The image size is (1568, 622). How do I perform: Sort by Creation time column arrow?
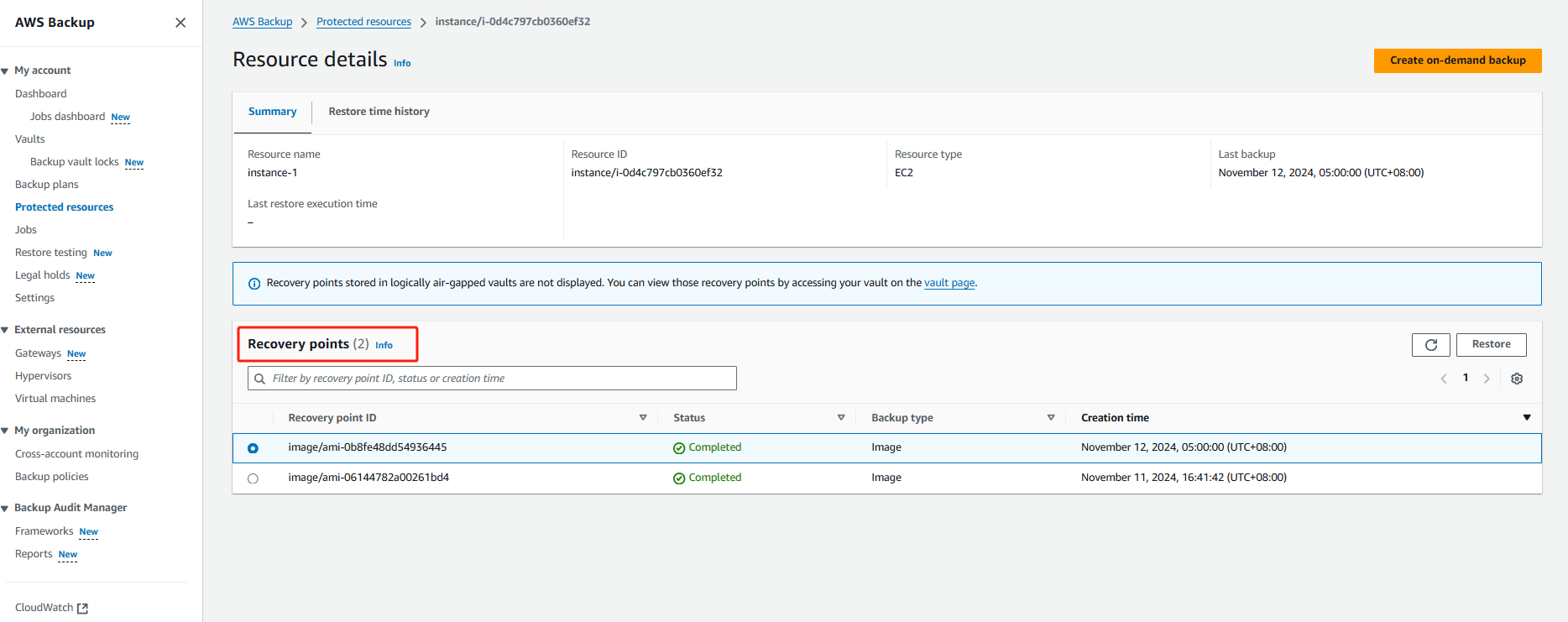click(1527, 417)
